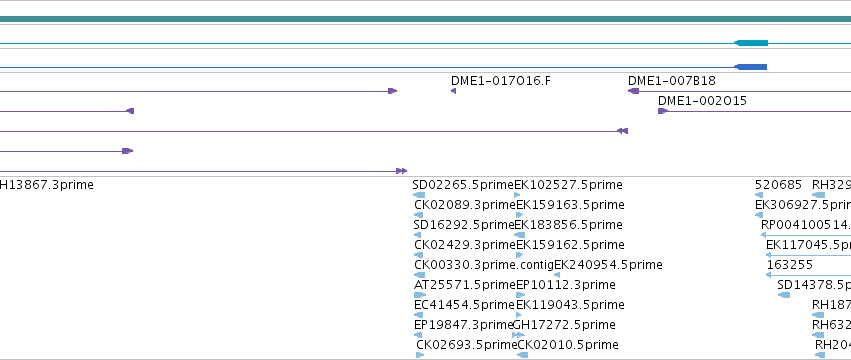The width and height of the screenshot is (851, 360).
Task: Click the light blue arrow under AT25571.5prime
Action: point(420,295)
